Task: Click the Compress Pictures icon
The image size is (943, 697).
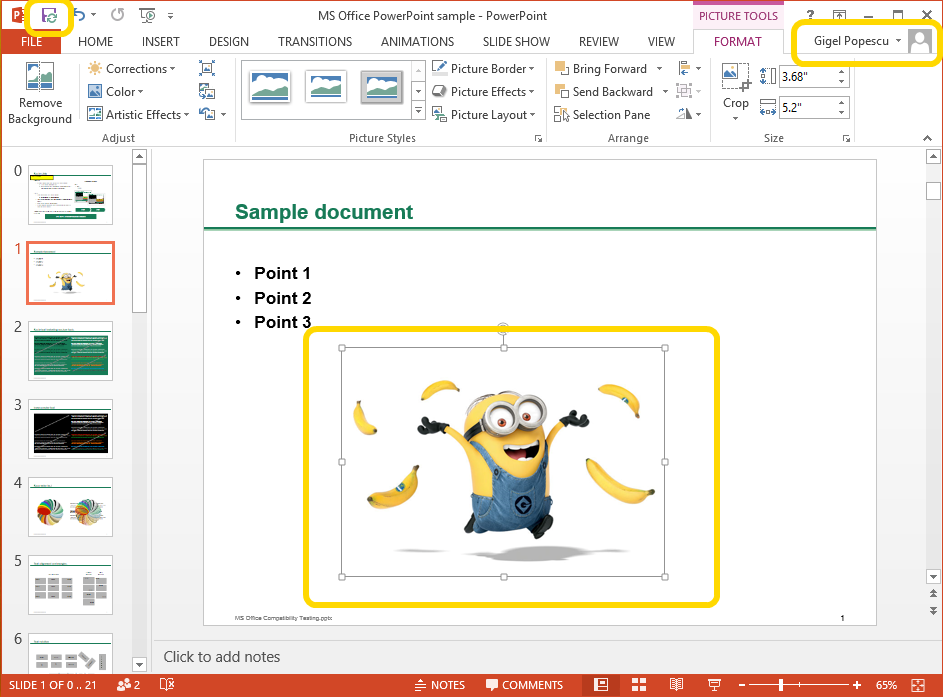Action: (207, 69)
